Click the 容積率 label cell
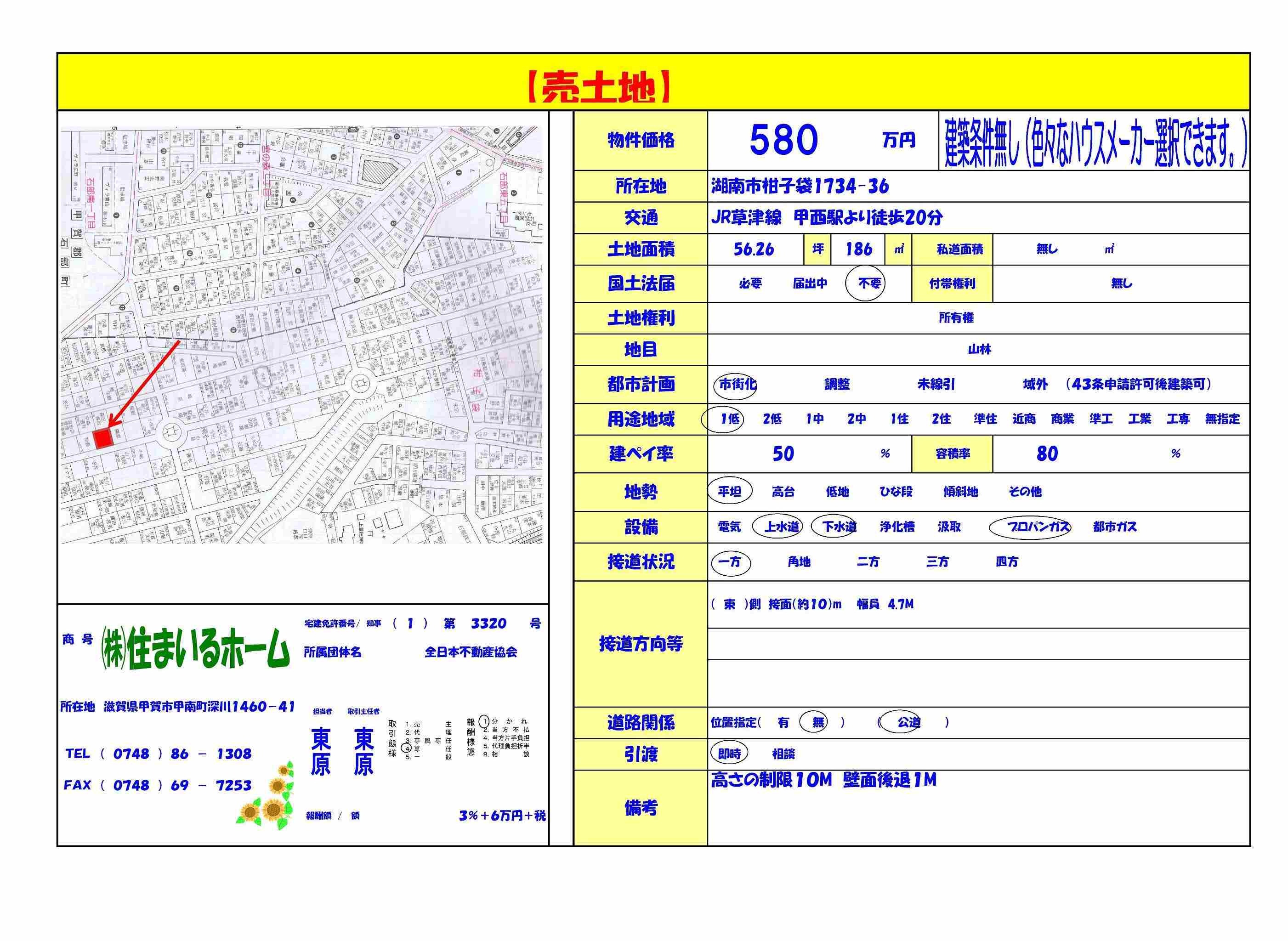This screenshot has height=941, width=1288. (953, 454)
